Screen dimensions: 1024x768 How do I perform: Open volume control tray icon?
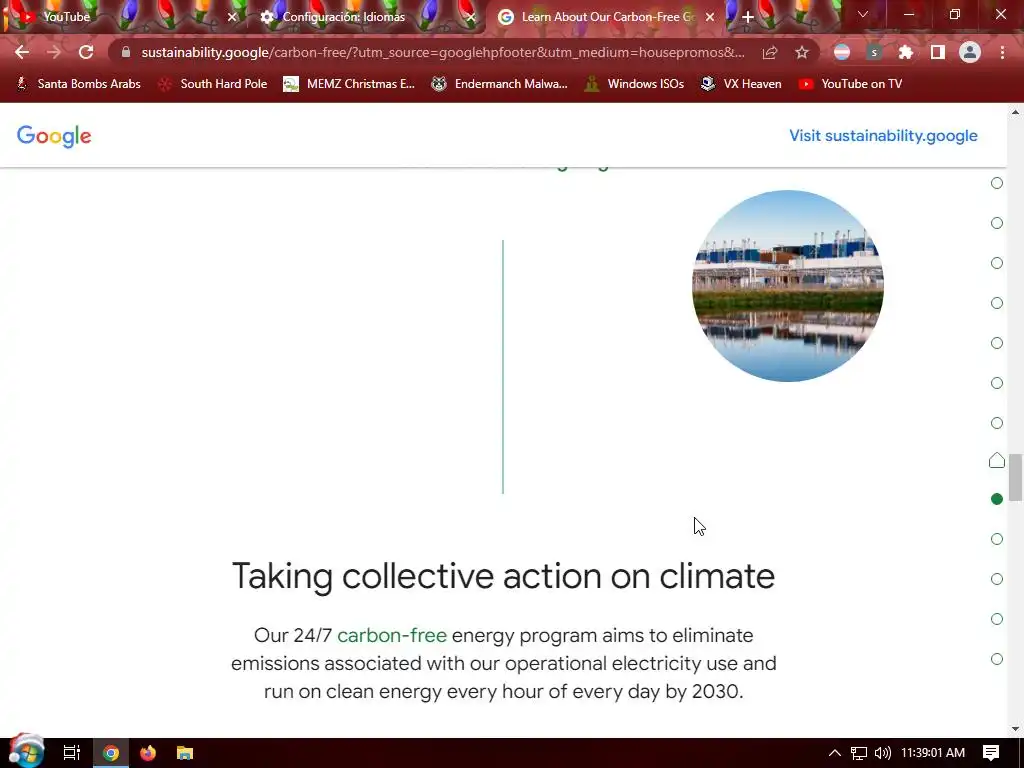[883, 753]
